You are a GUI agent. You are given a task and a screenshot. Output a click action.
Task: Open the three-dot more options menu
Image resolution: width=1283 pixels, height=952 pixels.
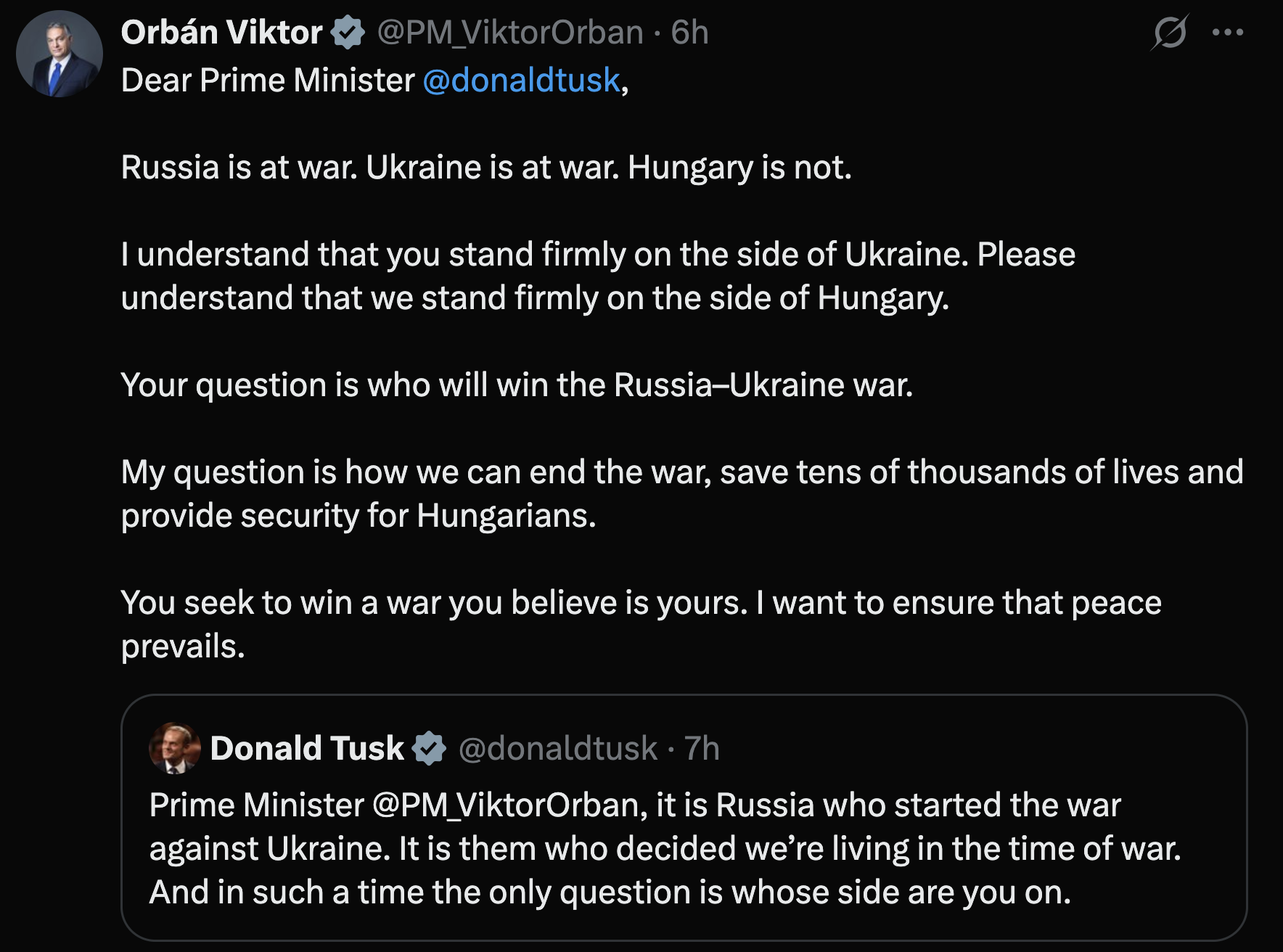1228,33
